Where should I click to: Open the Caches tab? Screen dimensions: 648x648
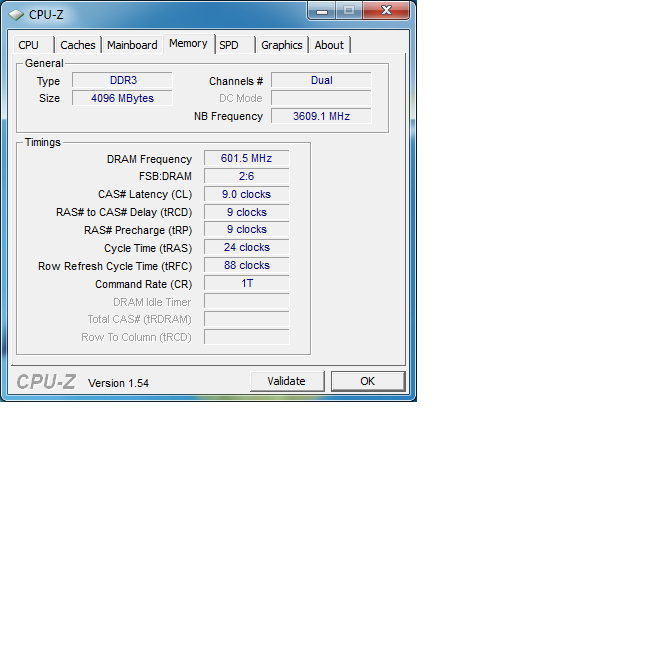coord(78,45)
